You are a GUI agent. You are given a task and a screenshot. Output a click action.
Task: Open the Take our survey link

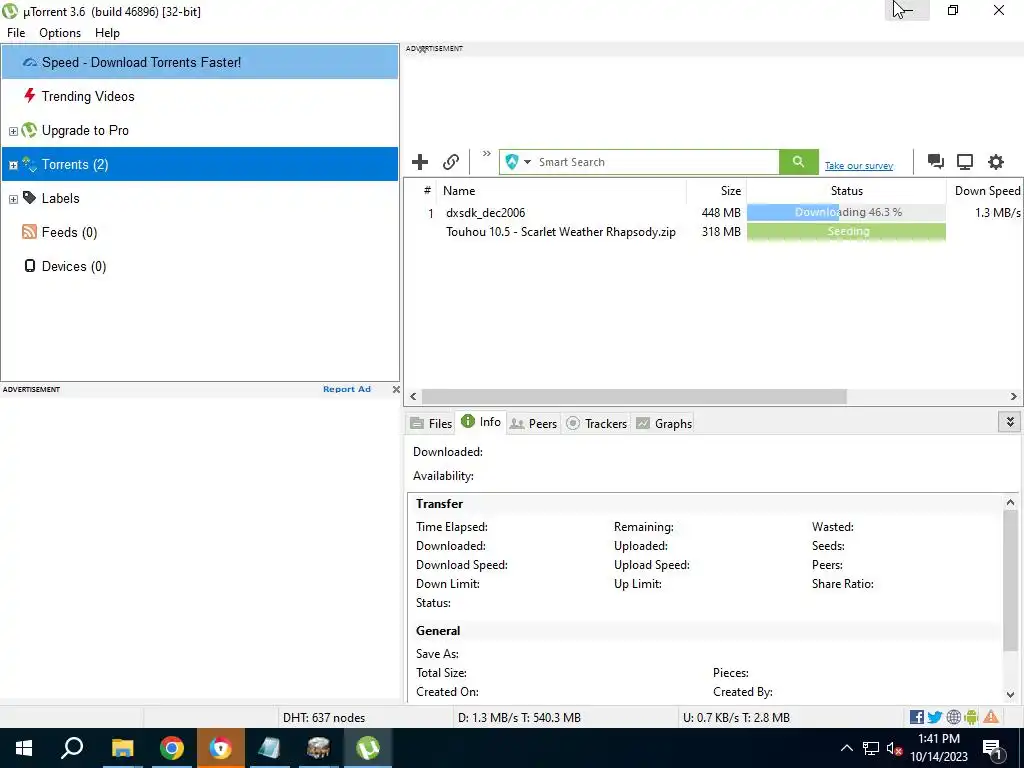pyautogui.click(x=859, y=166)
